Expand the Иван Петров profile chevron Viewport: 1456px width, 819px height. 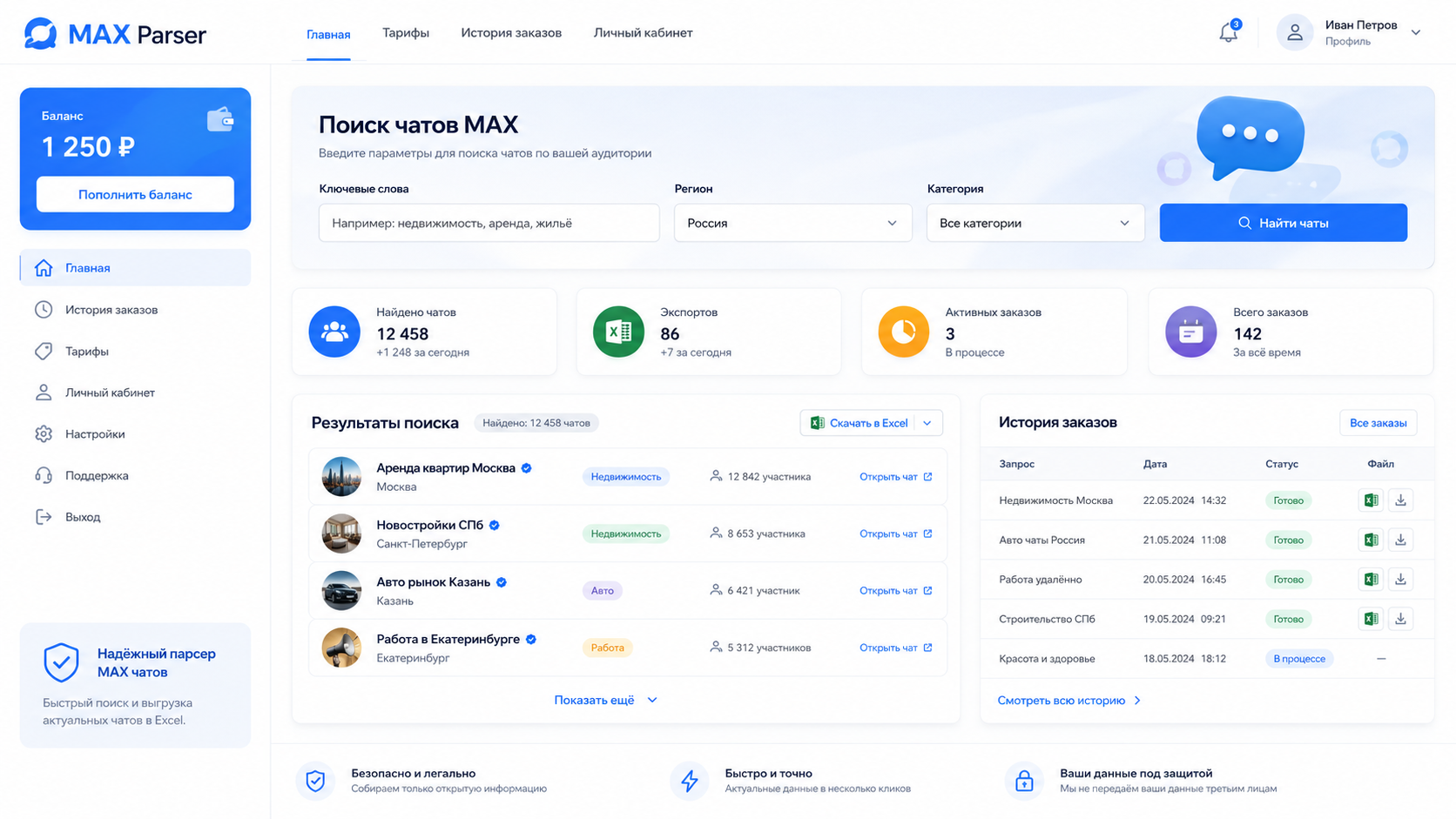[1416, 33]
